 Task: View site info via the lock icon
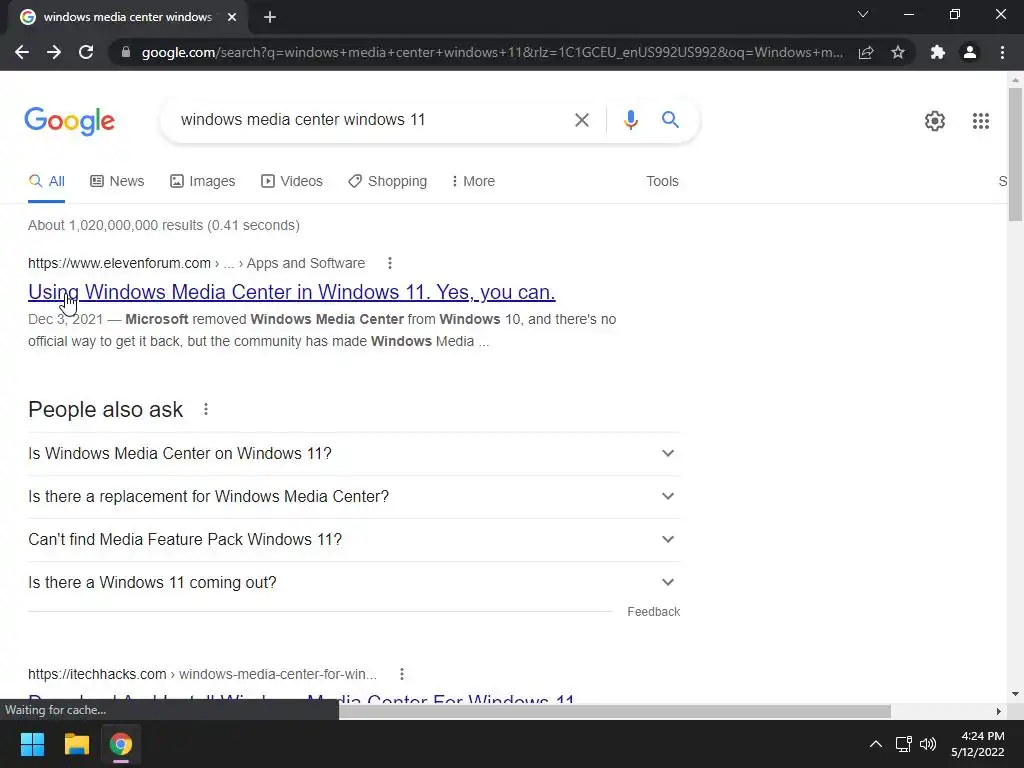click(x=126, y=52)
